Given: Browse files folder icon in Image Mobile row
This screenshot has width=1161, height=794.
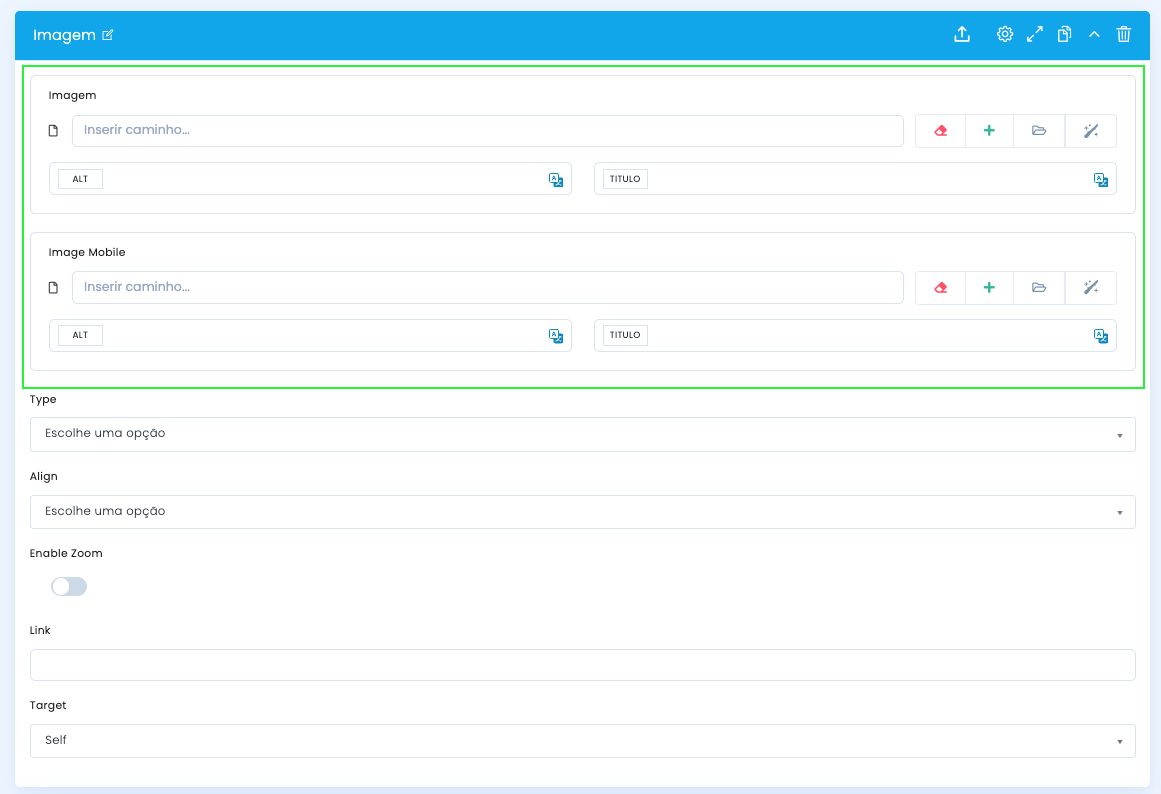Looking at the screenshot, I should [x=1039, y=287].
